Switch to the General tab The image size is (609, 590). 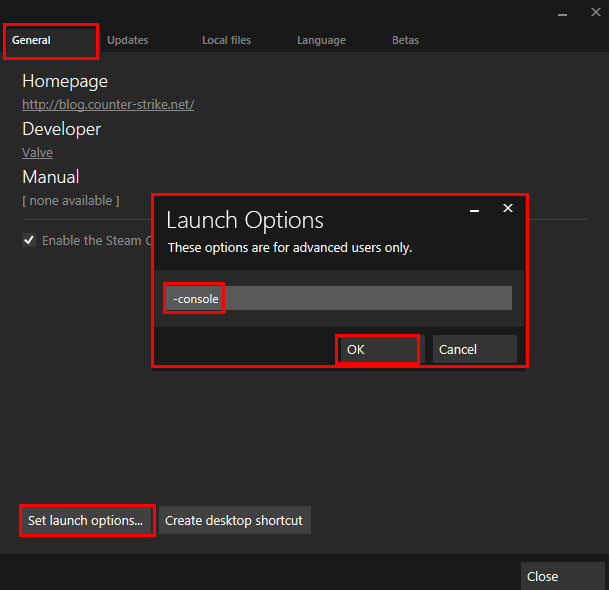[x=51, y=41]
